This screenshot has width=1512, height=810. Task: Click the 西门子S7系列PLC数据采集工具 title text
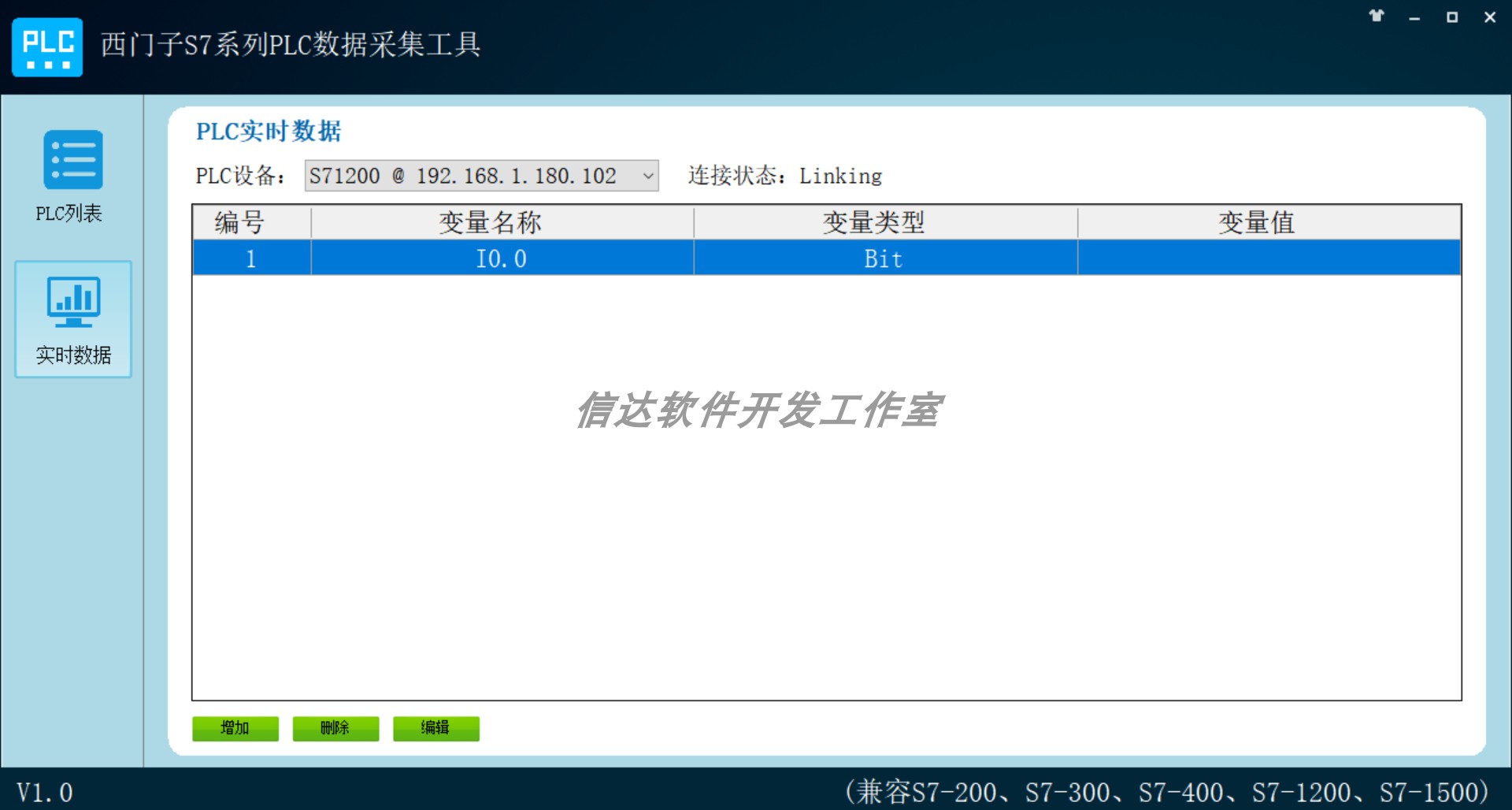[x=291, y=45]
